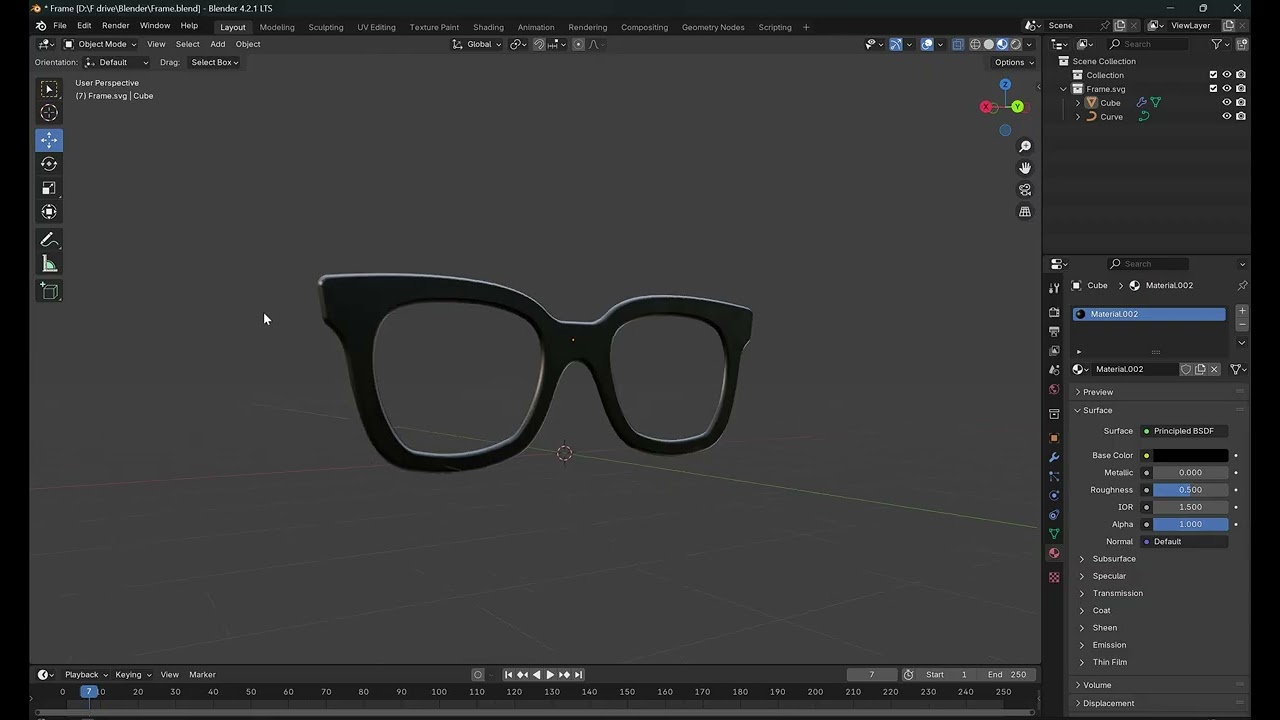Image resolution: width=1280 pixels, height=720 pixels.
Task: Open the Texture properties tab
Action: [x=1054, y=577]
